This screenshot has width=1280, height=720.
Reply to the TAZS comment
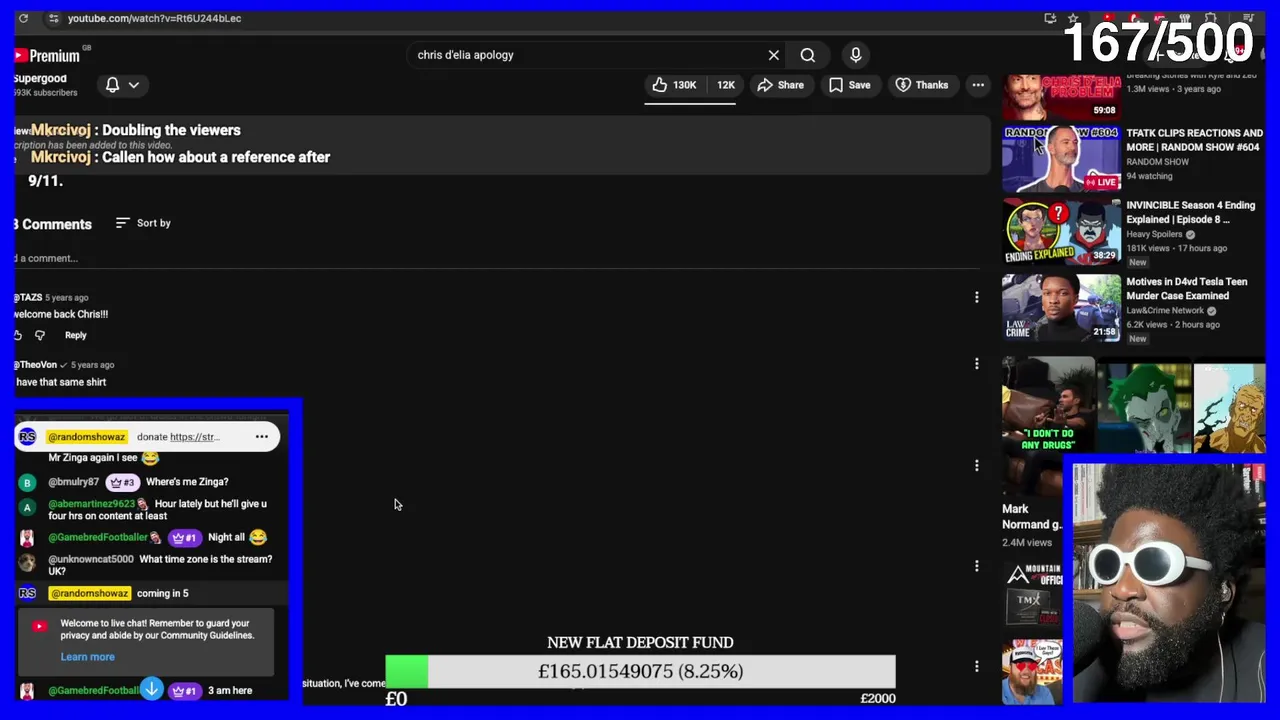point(75,335)
